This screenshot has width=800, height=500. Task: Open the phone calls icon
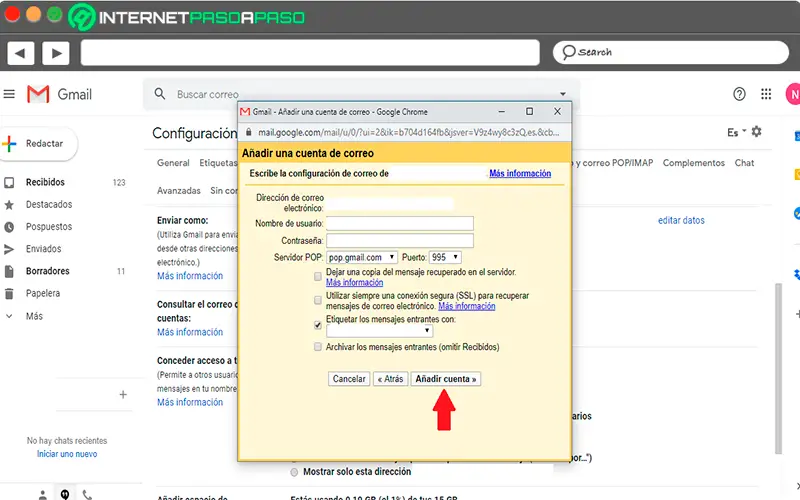pyautogui.click(x=87, y=494)
